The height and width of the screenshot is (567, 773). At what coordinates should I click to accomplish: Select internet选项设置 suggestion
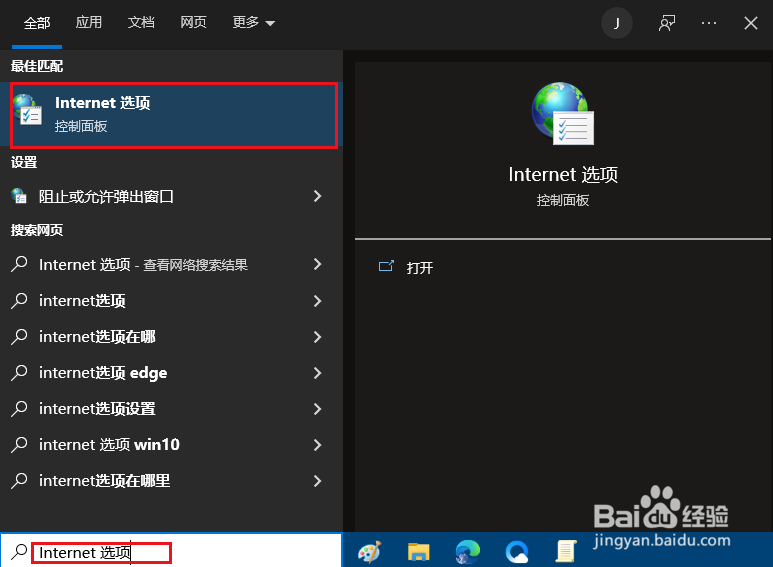[x=171, y=409]
